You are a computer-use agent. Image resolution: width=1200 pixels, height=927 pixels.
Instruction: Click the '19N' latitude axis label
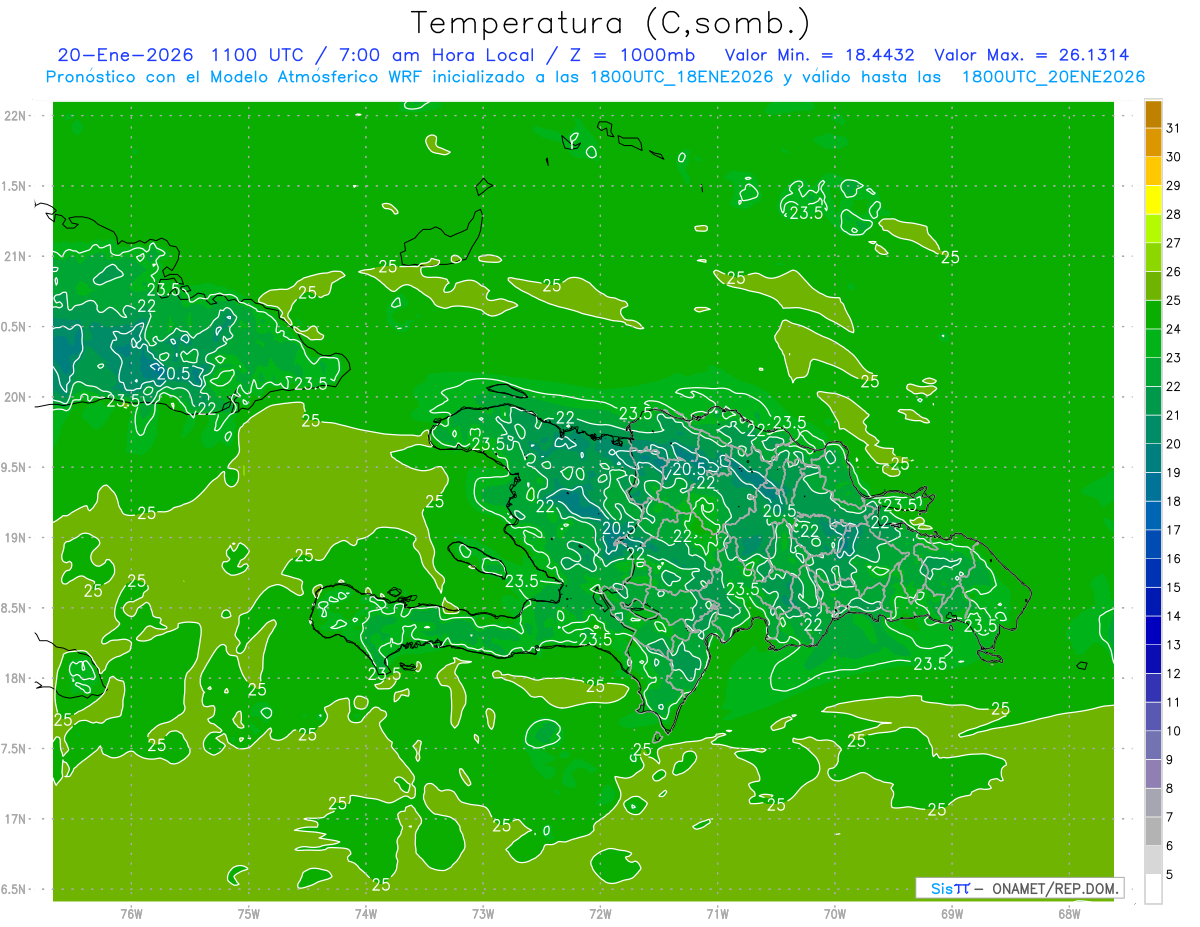click(x=16, y=538)
